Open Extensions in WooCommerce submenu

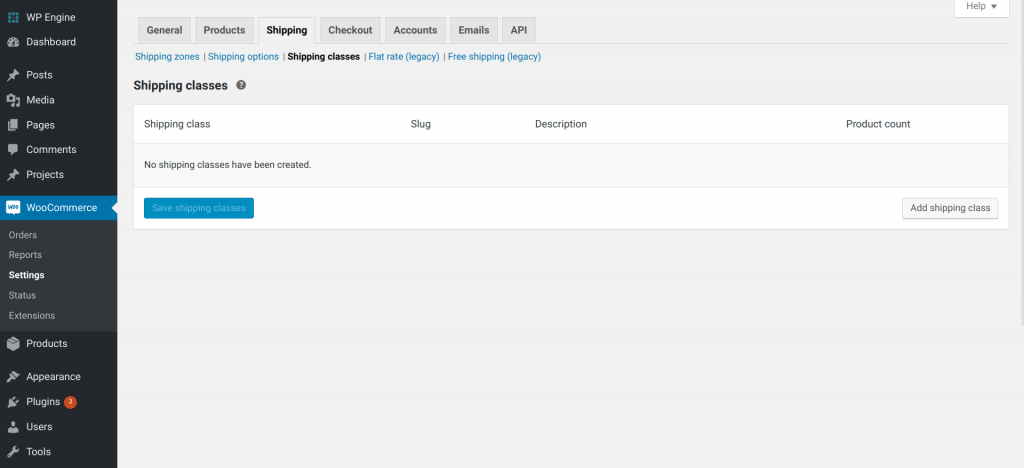[x=32, y=316]
